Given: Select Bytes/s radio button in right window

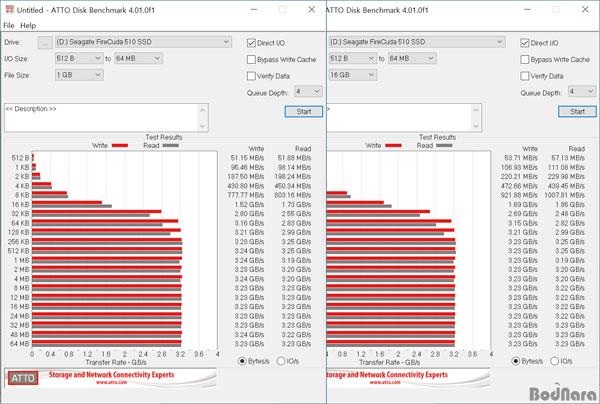Looking at the screenshot, I should pyautogui.click(x=516, y=361).
